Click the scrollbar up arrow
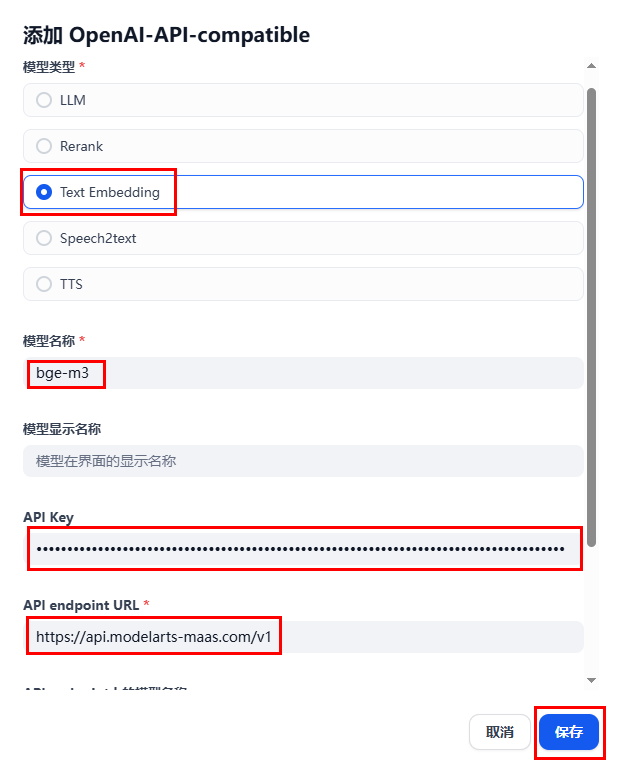 point(592,66)
